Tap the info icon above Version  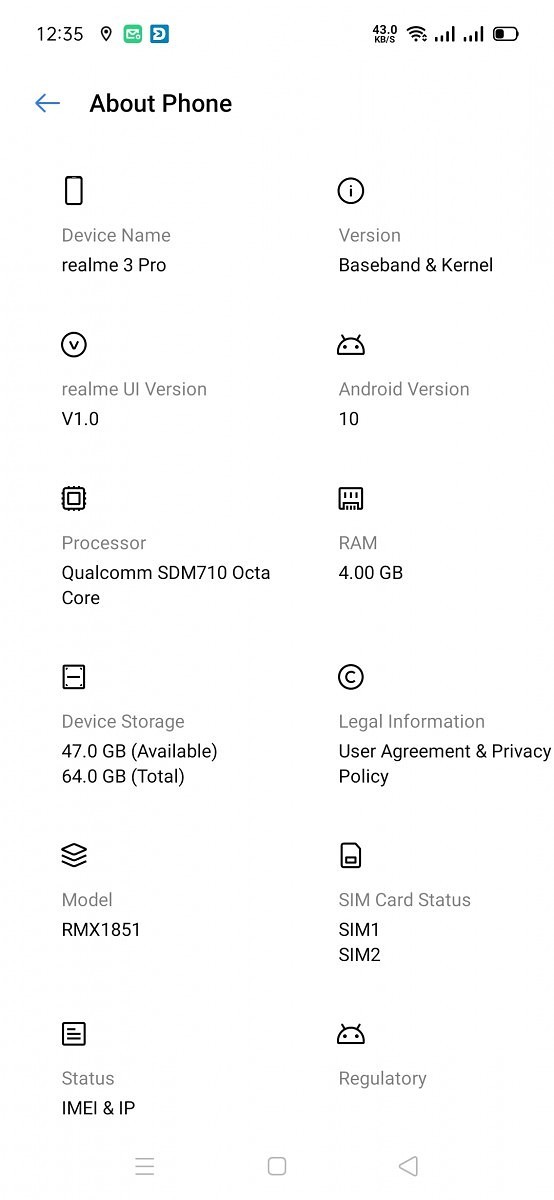pos(351,190)
